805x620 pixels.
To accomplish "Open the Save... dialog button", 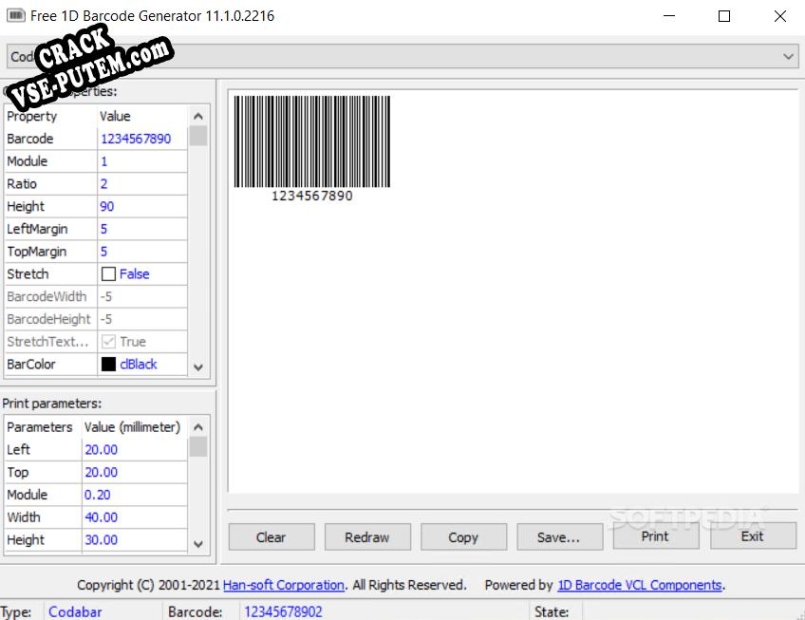I will (559, 537).
